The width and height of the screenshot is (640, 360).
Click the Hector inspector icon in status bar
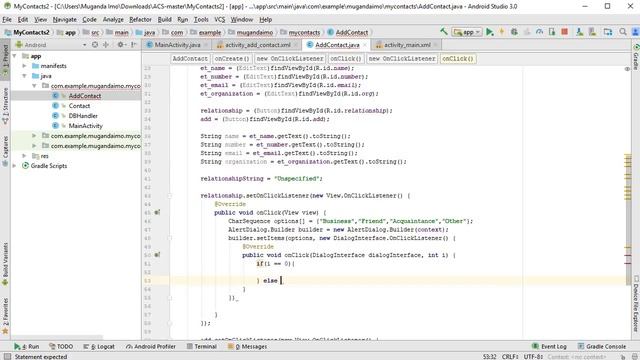click(x=635, y=357)
